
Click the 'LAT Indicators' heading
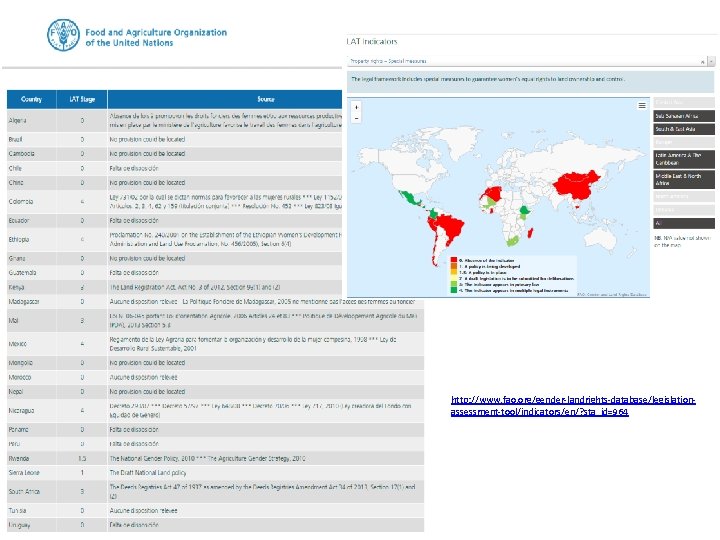click(372, 41)
